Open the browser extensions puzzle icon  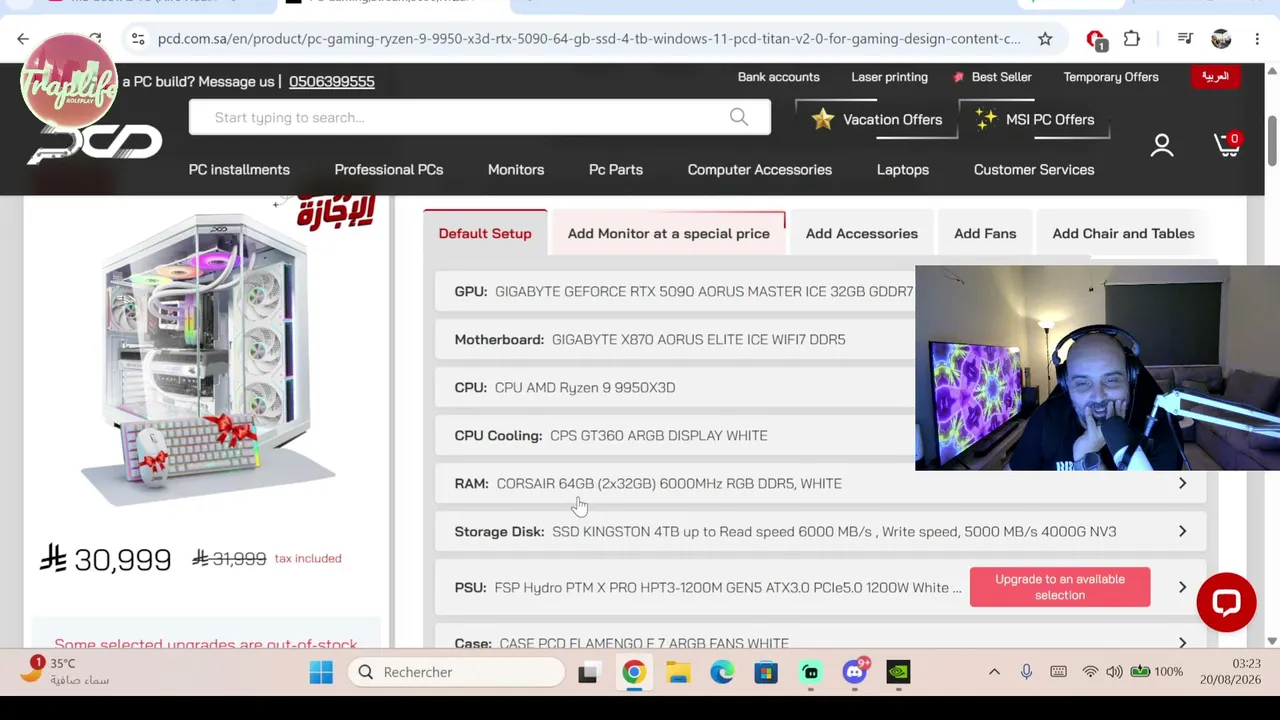tap(1132, 39)
